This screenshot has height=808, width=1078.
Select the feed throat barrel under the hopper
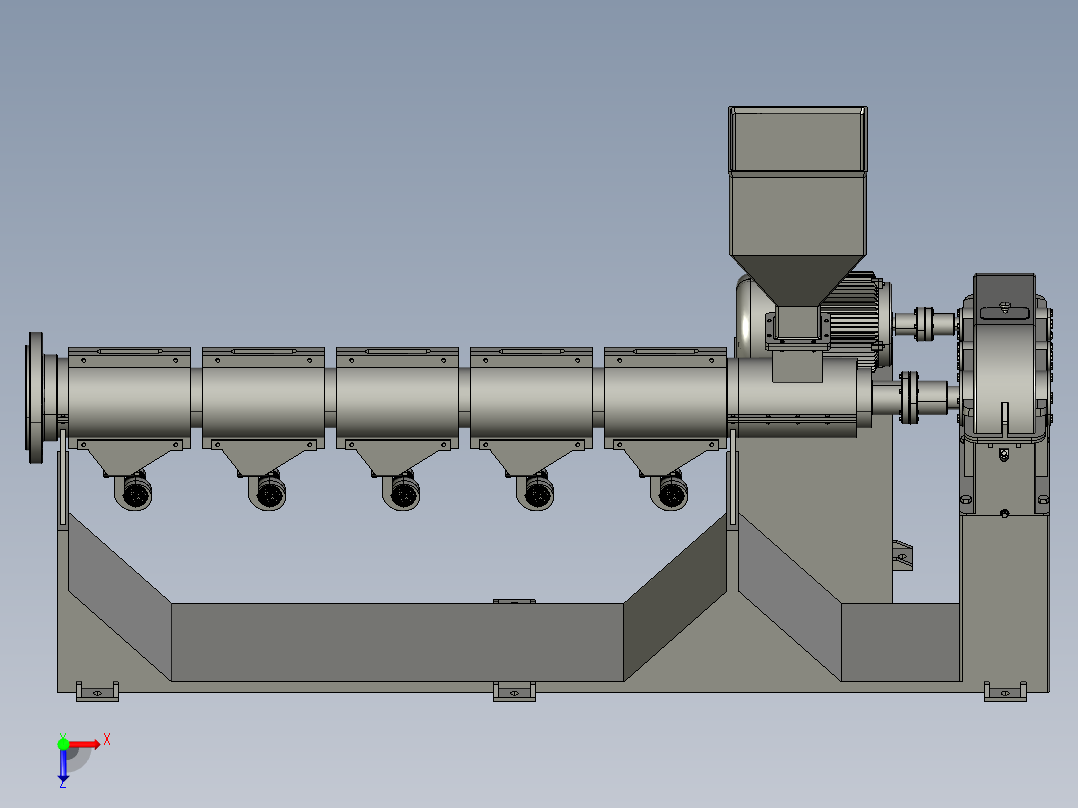(x=798, y=397)
